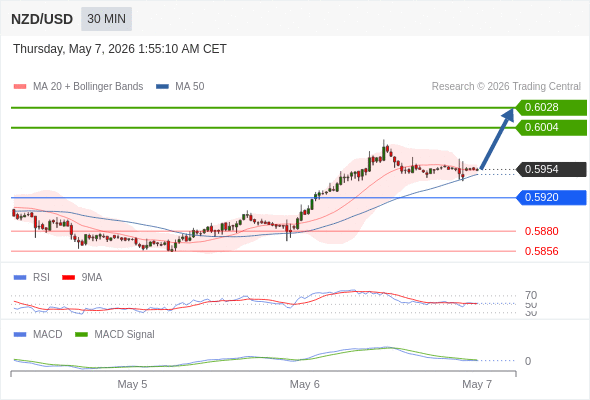This screenshot has height=400, width=590.
Task: Click the black 0.5954 current price tag
Action: click(x=551, y=169)
